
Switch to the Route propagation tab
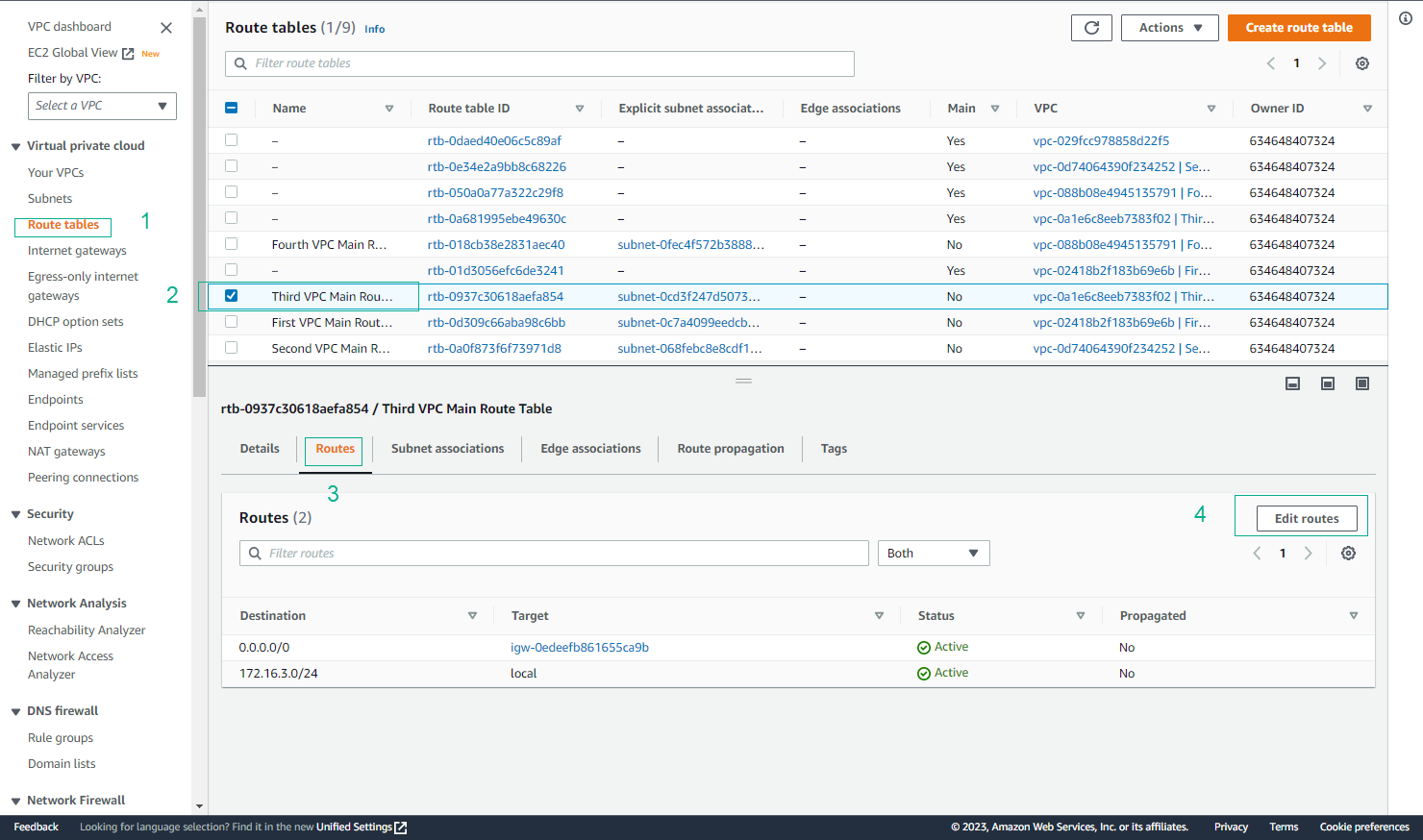[x=731, y=449]
